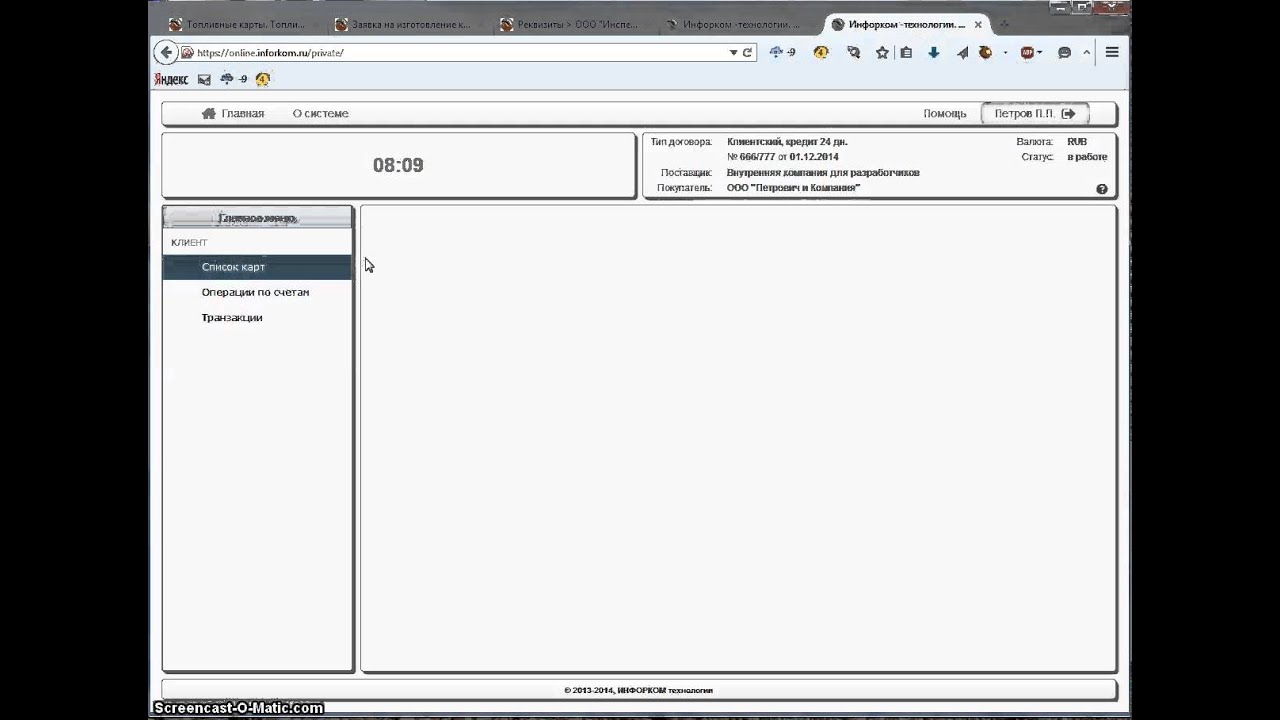Open Главная home link in site menu
The width and height of the screenshot is (1280, 720).
point(233,114)
